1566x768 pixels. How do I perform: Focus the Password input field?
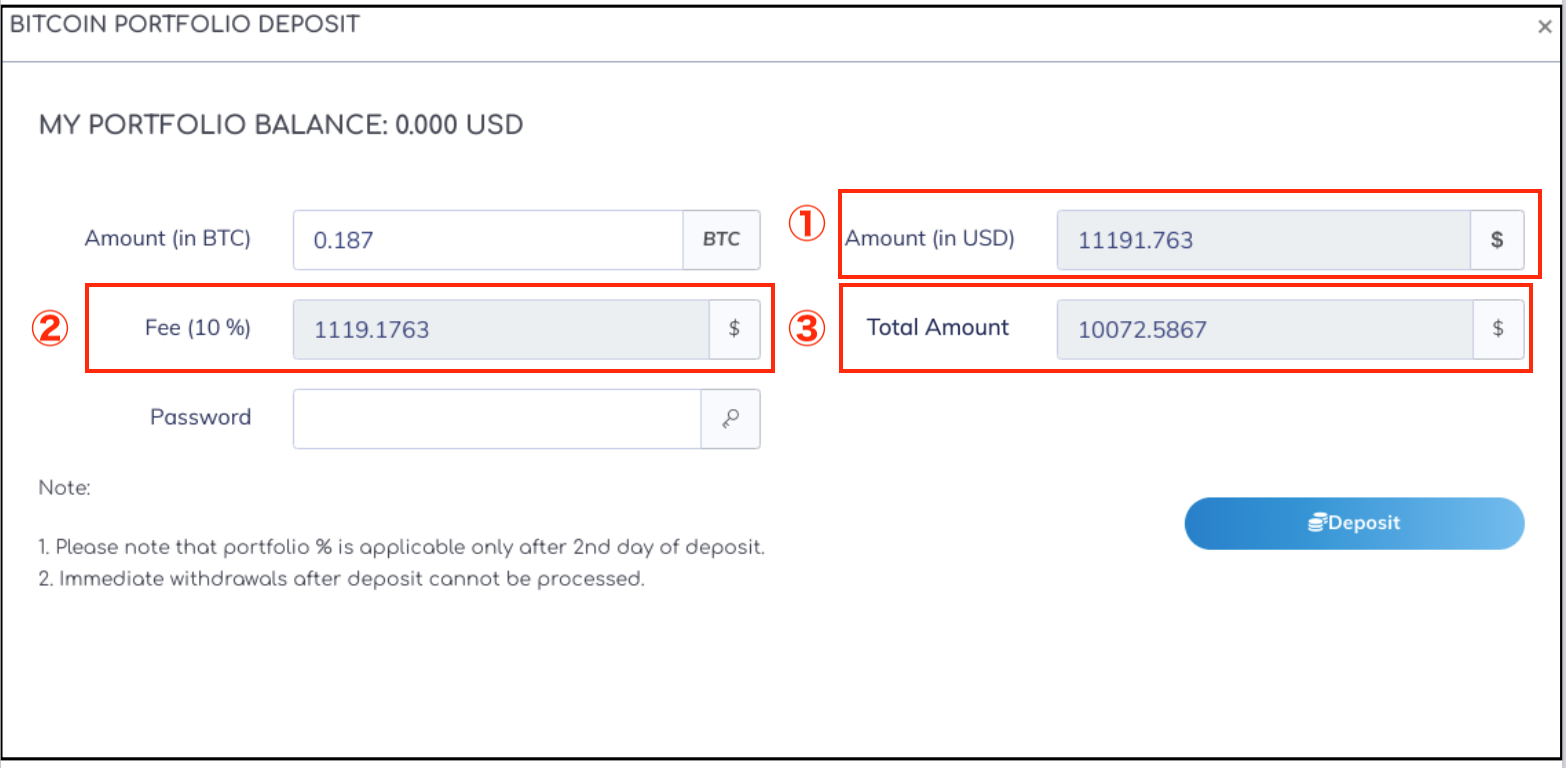(x=497, y=419)
